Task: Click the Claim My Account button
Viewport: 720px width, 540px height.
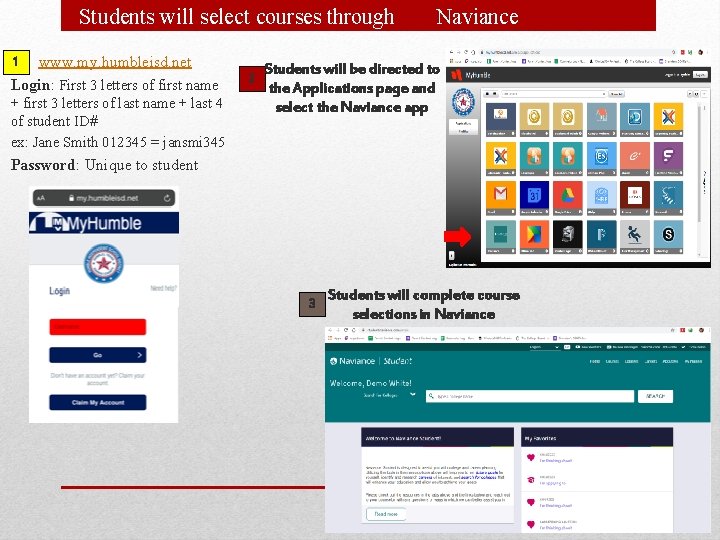Action: coord(98,402)
